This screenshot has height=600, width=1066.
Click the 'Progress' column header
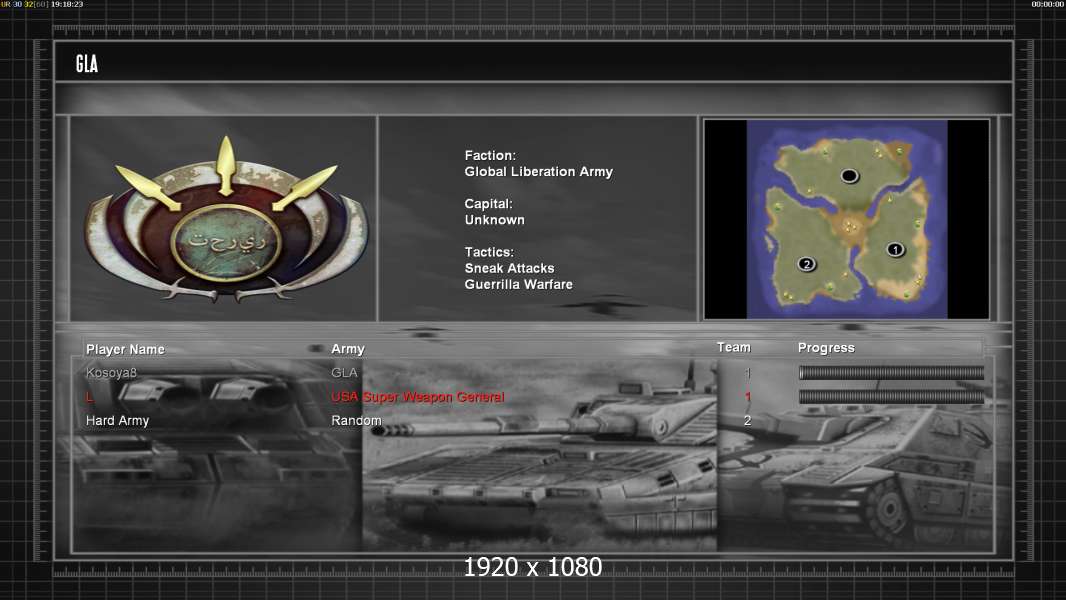tap(826, 348)
